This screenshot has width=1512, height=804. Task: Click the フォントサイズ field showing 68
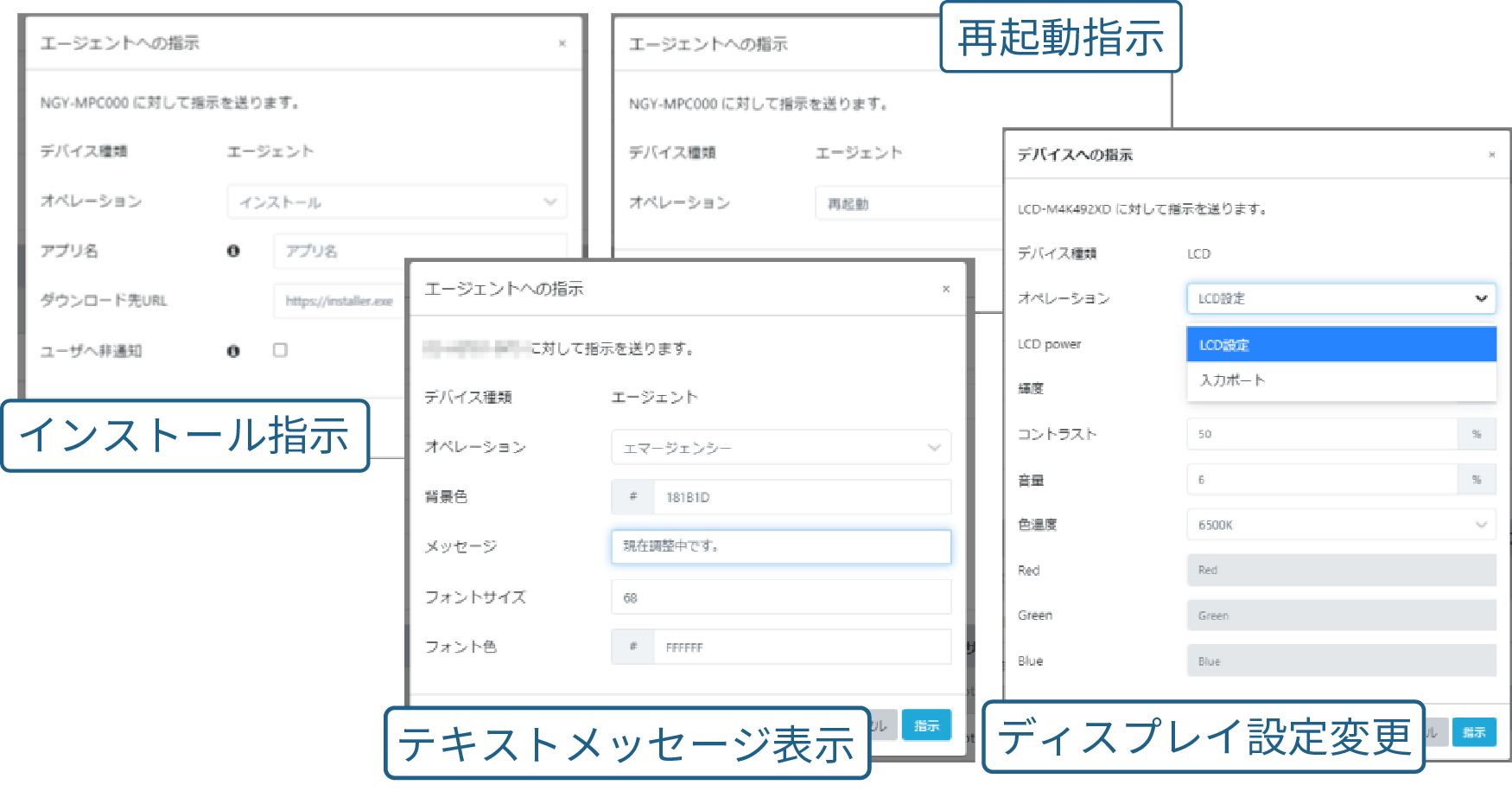click(781, 597)
